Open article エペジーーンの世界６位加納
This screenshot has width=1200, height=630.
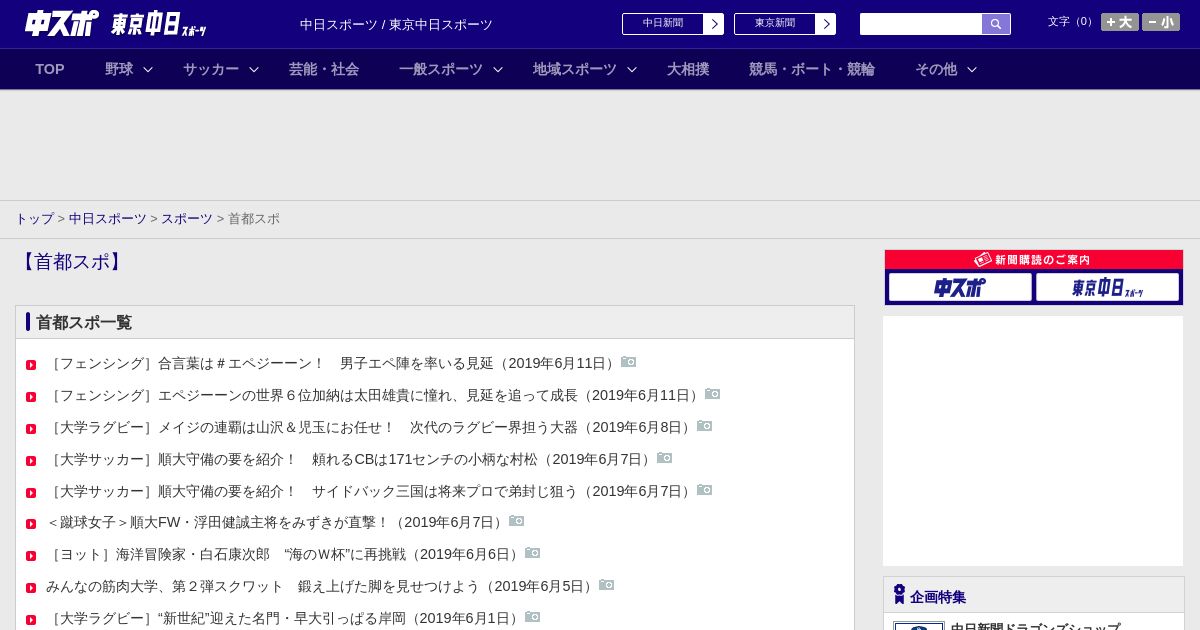coord(374,395)
